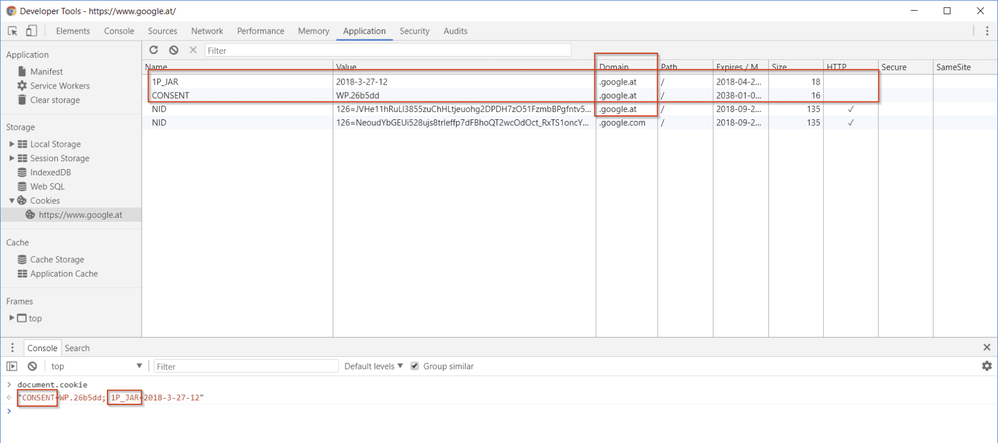The height and width of the screenshot is (443, 998).
Task: Click the clear console icon
Action: (x=32, y=367)
